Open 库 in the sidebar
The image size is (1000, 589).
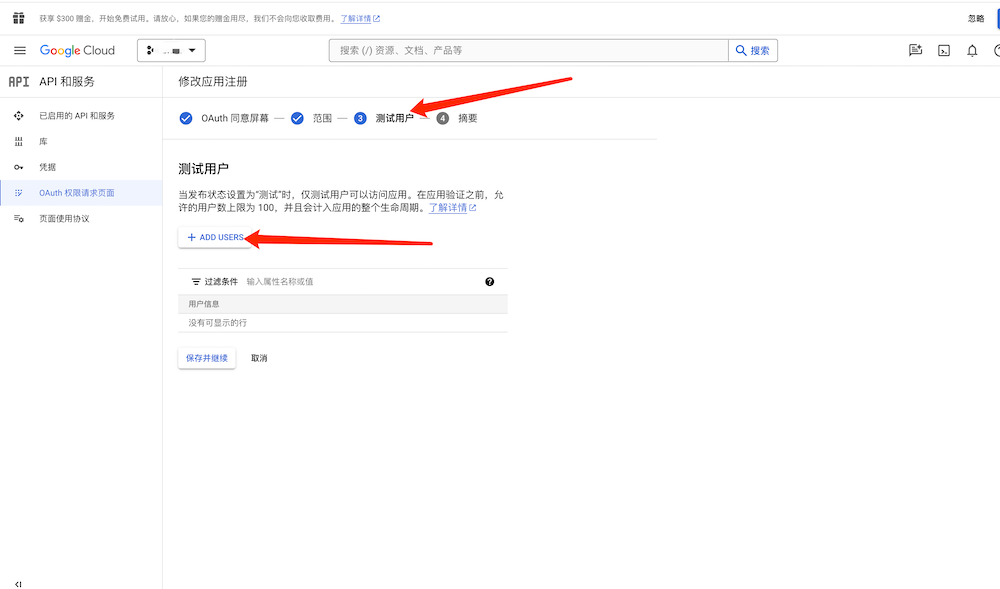43,142
